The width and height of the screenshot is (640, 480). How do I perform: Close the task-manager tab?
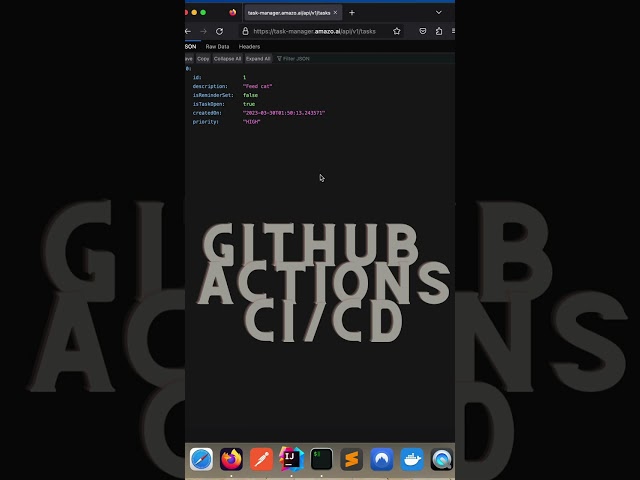click(336, 13)
